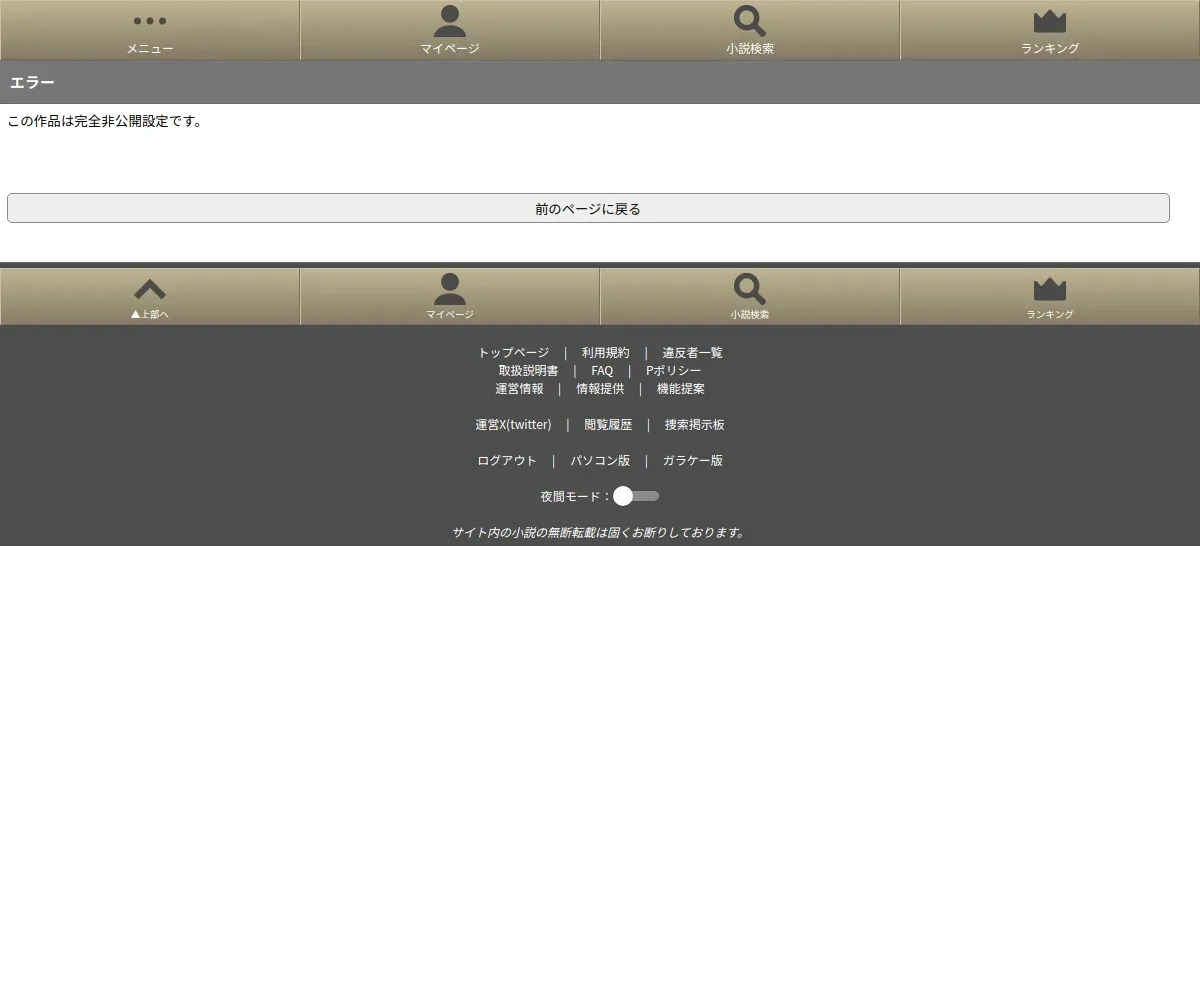Open the 情報提供 footer link
Viewport: 1200px width, 1000px height.
coord(600,389)
